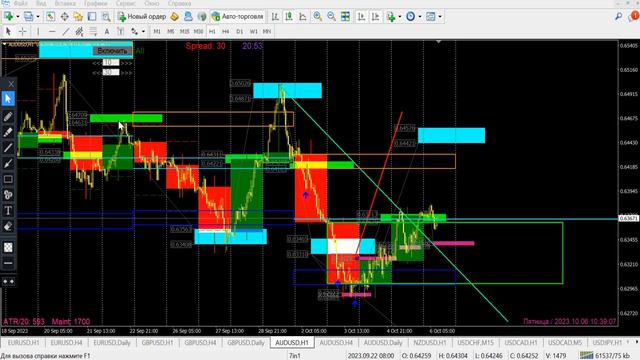Open the Navigator folder-star icon

(x=78, y=17)
